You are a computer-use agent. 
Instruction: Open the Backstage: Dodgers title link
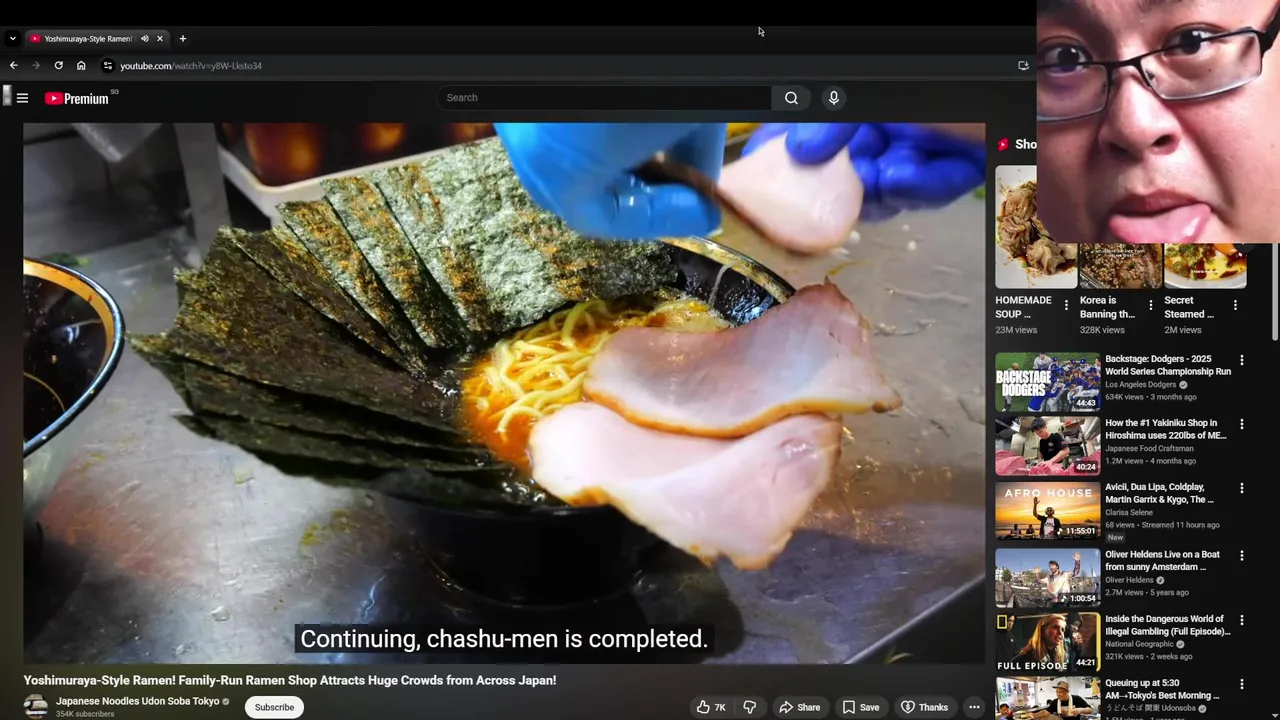pyautogui.click(x=1168, y=365)
